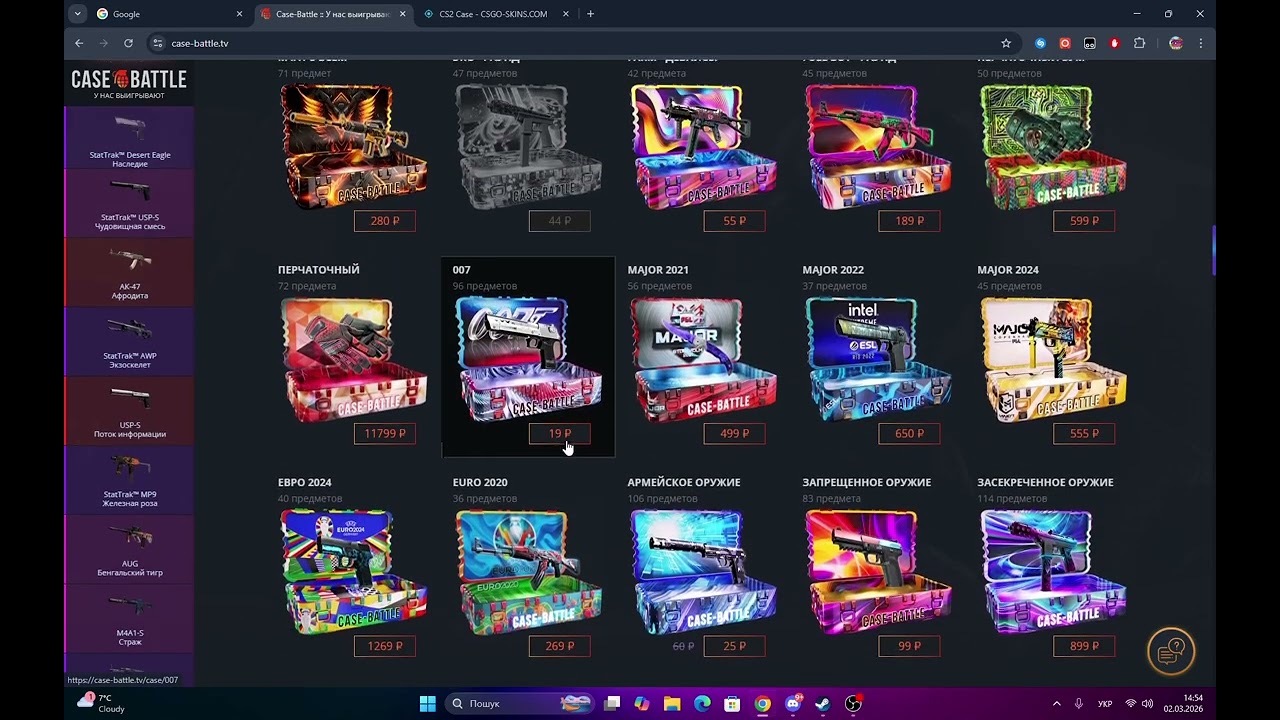Open the Chrome three-dot menu

coord(1200,43)
